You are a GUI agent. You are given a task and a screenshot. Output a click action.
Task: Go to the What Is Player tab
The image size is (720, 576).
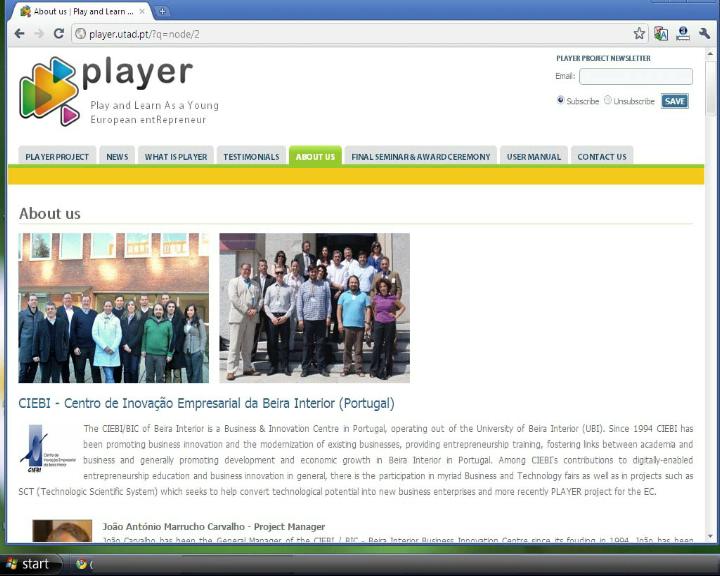176,156
